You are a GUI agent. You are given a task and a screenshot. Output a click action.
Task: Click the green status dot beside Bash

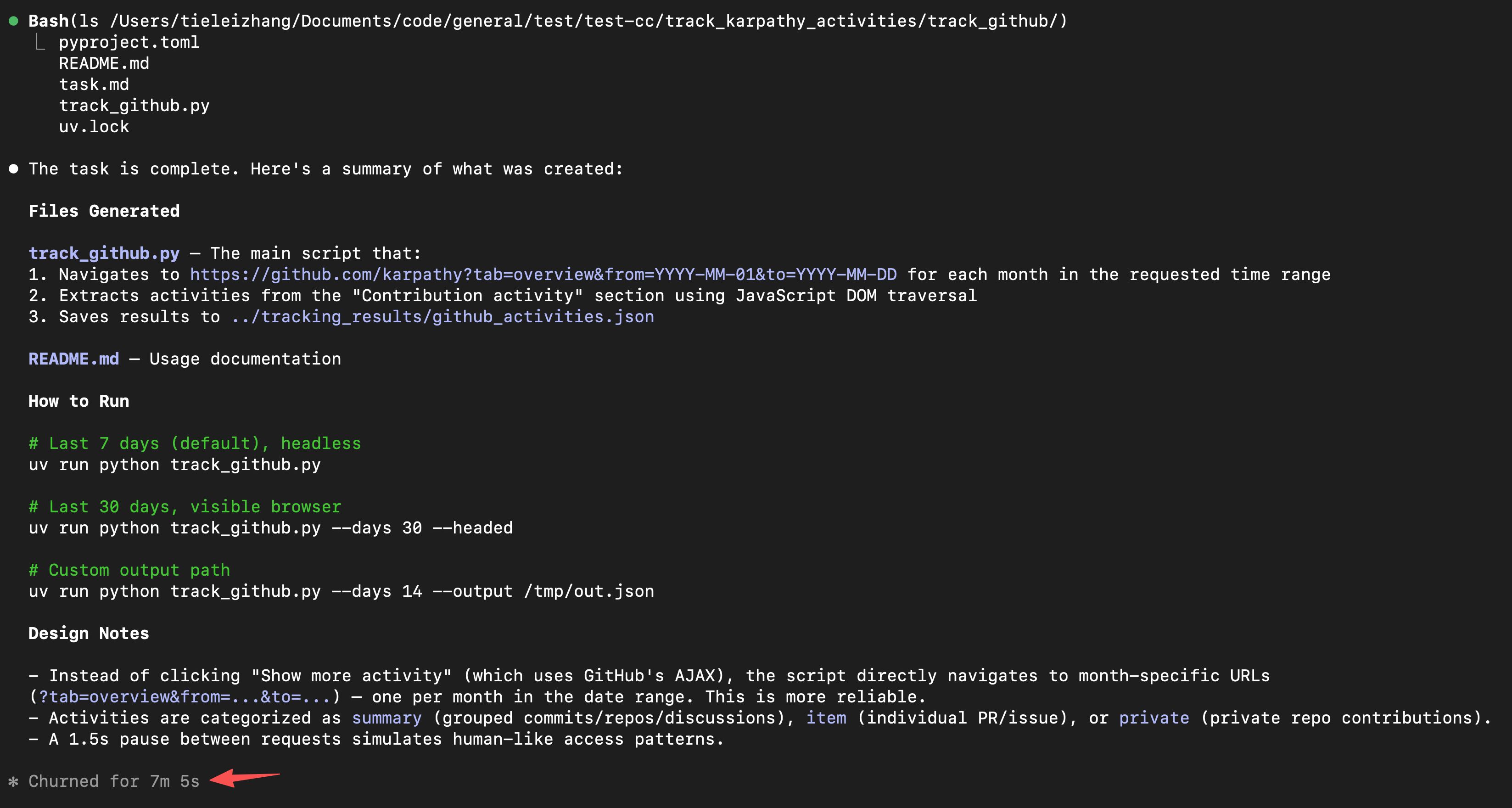pos(13,22)
